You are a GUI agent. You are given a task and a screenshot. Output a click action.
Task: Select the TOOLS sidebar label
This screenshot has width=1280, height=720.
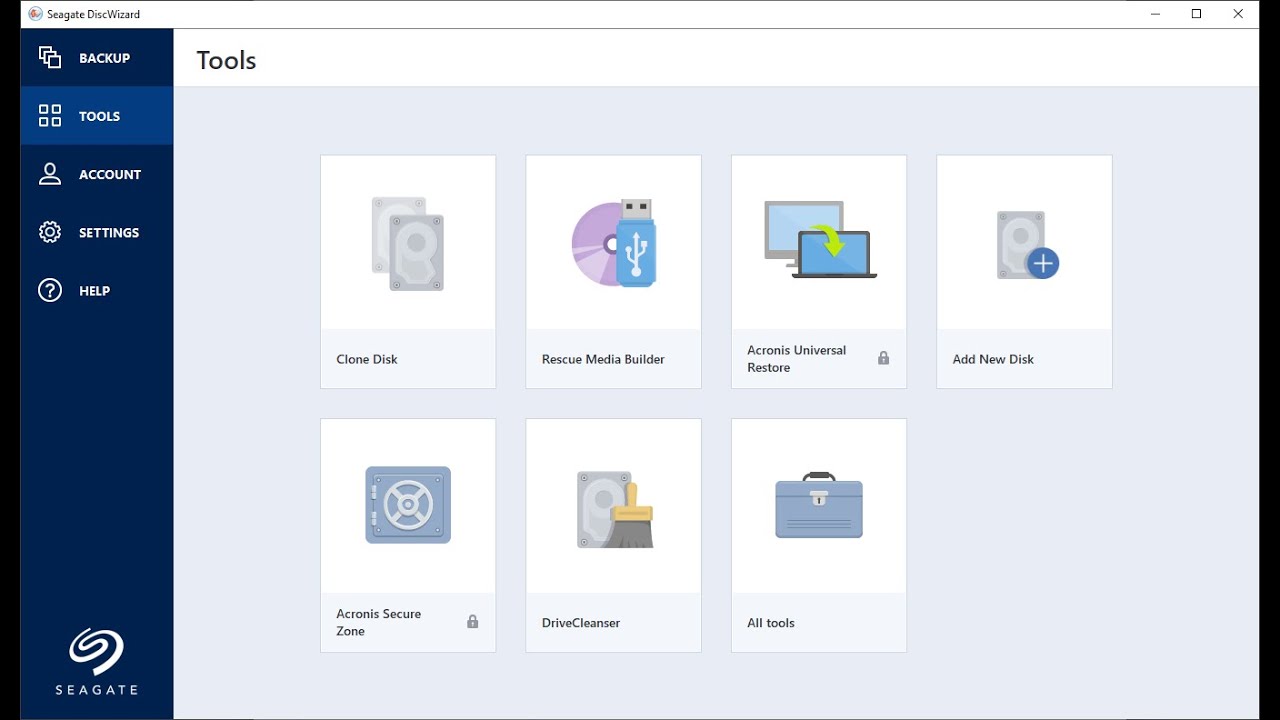pyautogui.click(x=100, y=116)
